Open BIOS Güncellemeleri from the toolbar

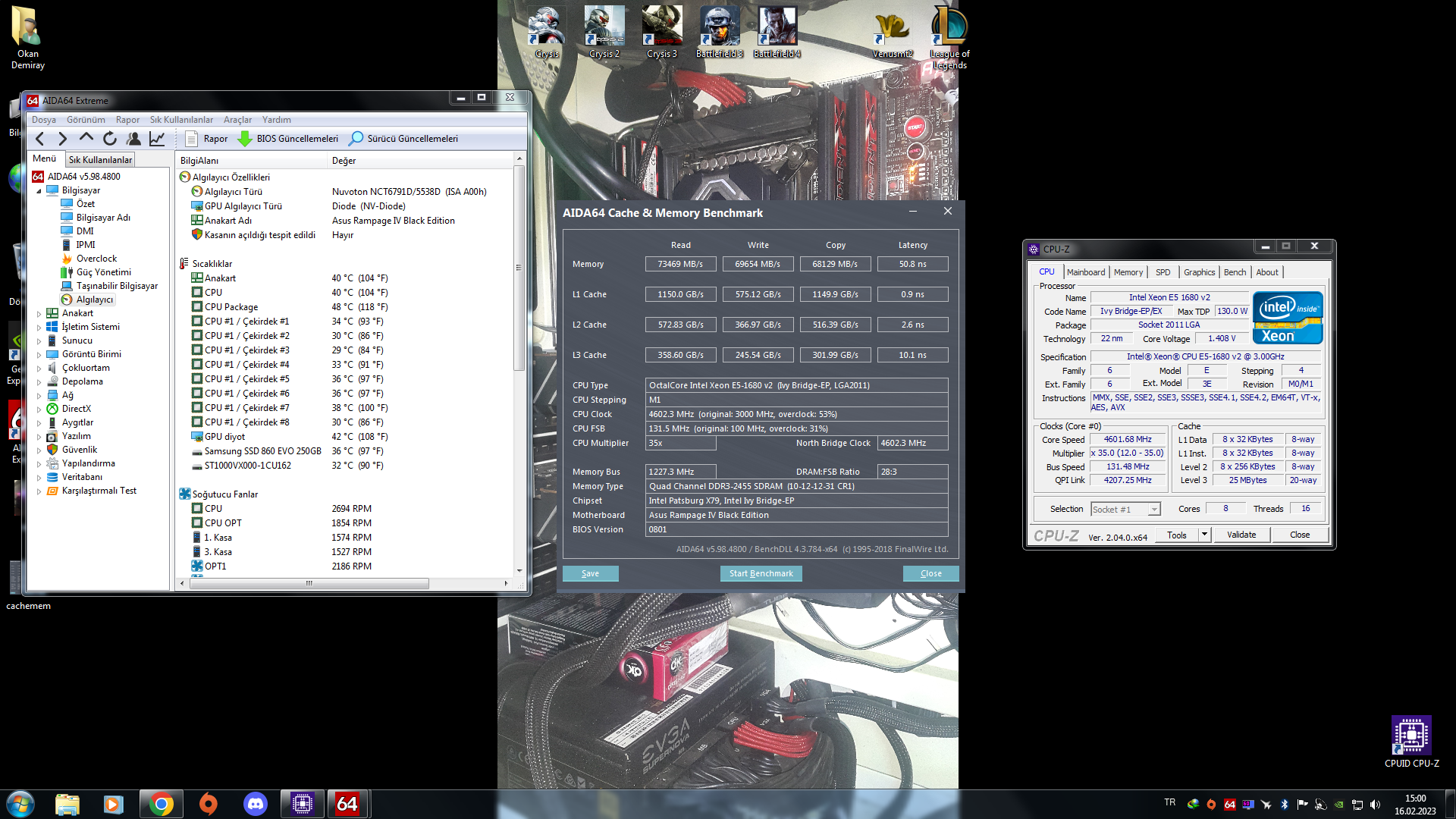[288, 139]
